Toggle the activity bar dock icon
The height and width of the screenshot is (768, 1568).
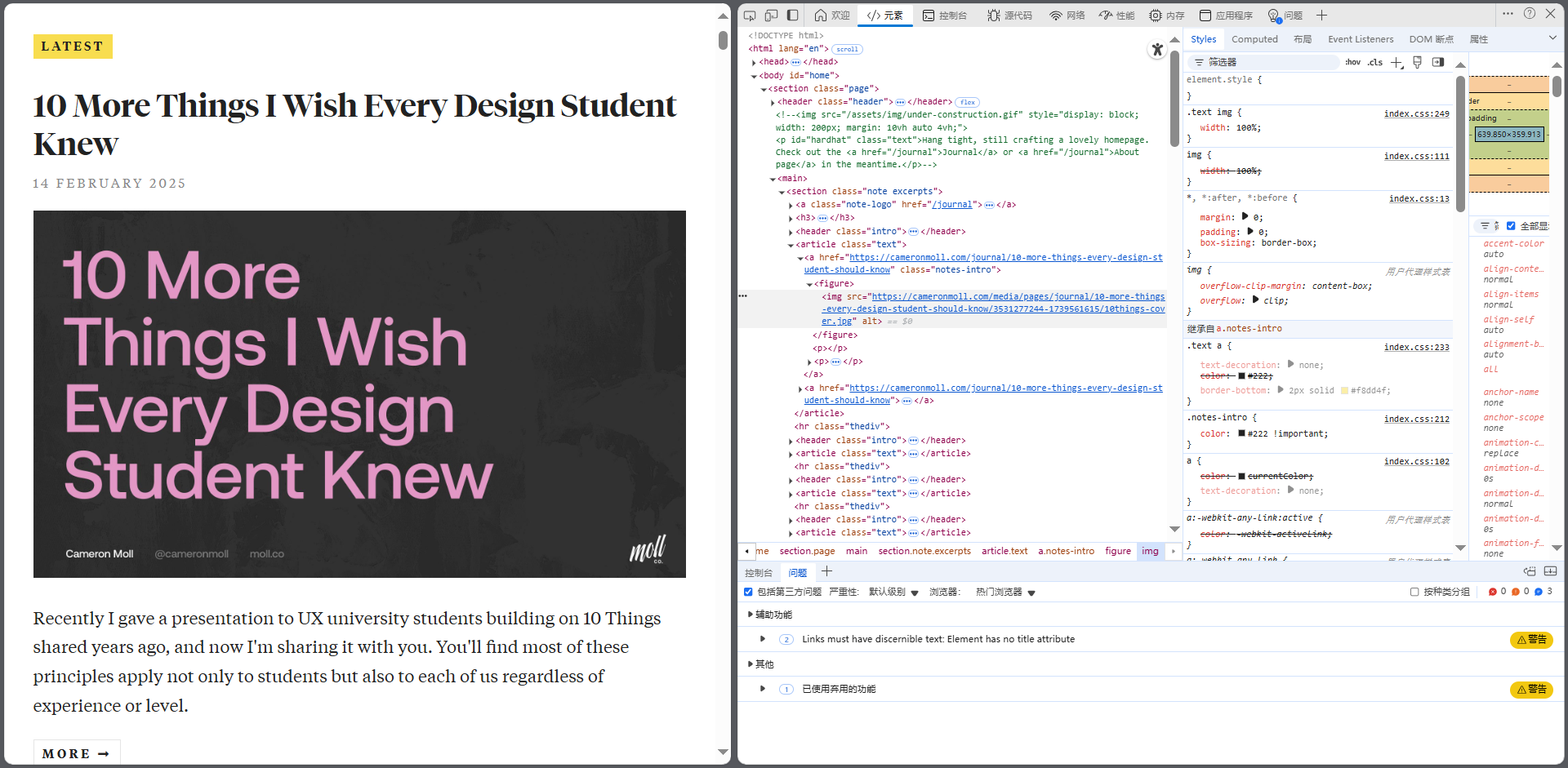point(792,16)
